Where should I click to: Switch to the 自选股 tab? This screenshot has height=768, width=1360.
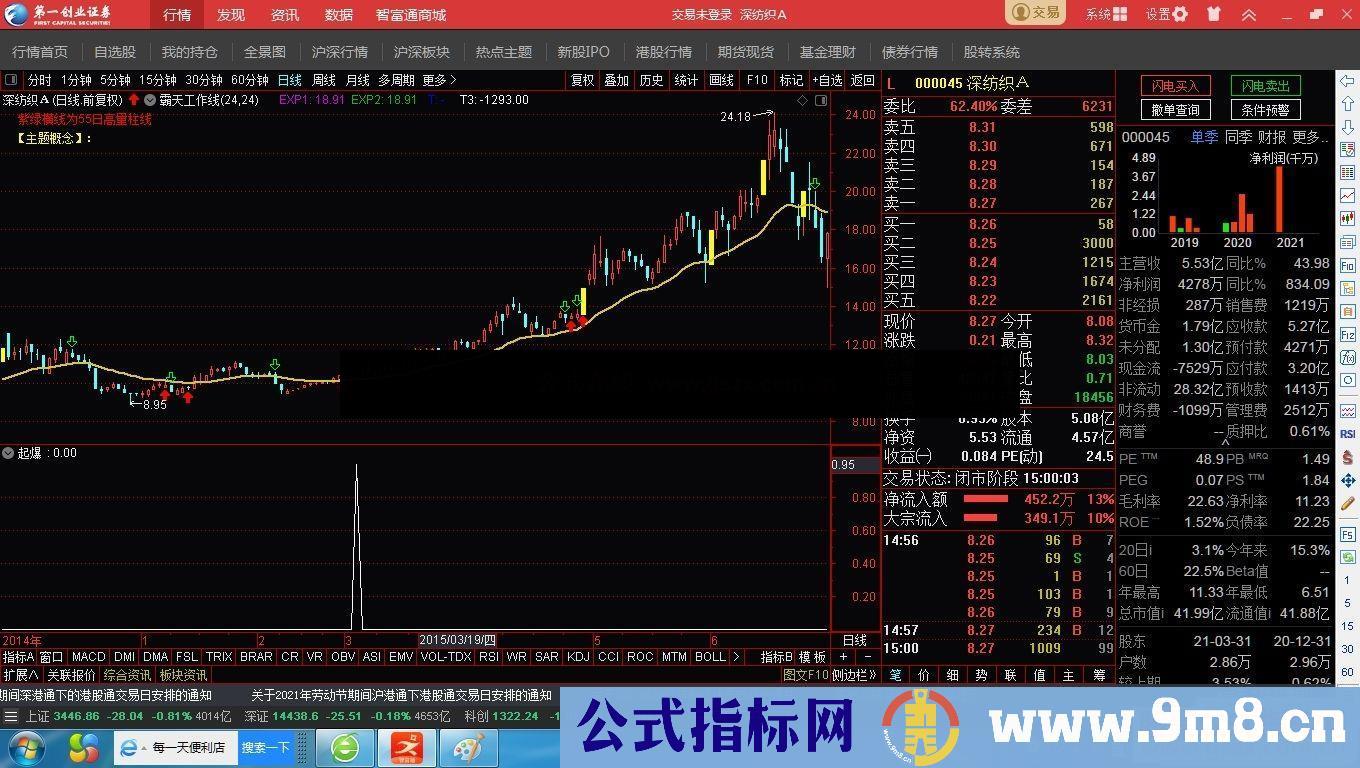point(114,51)
